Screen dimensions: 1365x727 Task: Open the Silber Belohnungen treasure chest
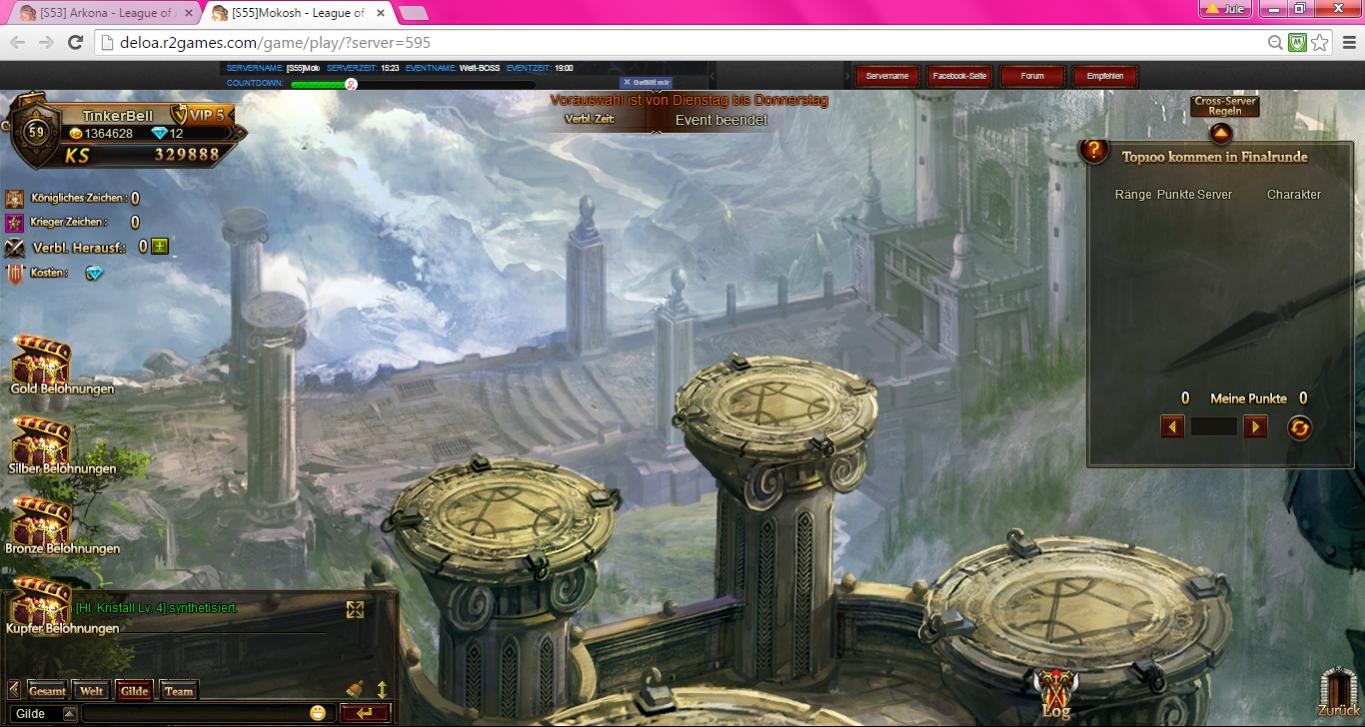41,441
